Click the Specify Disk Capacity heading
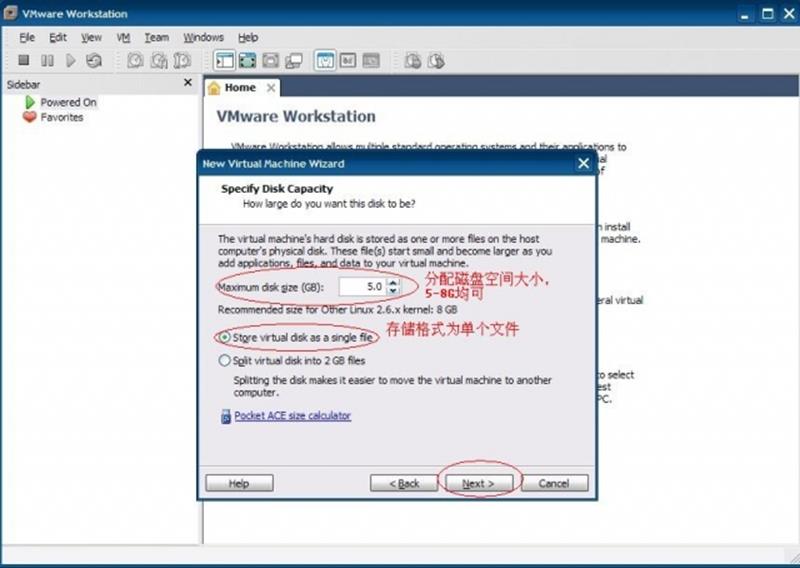The image size is (800, 568). click(277, 189)
